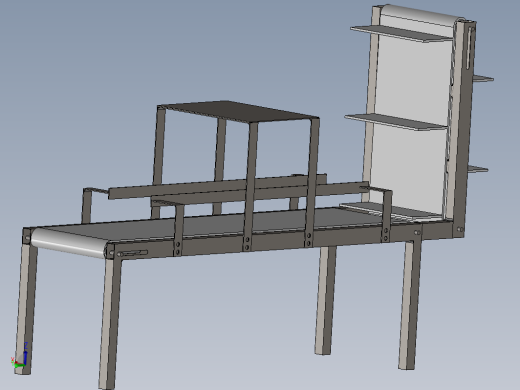Screen dimensions: 520x390
Task: Select the topmost shelf on the vertical belt
Action: (x=401, y=34)
